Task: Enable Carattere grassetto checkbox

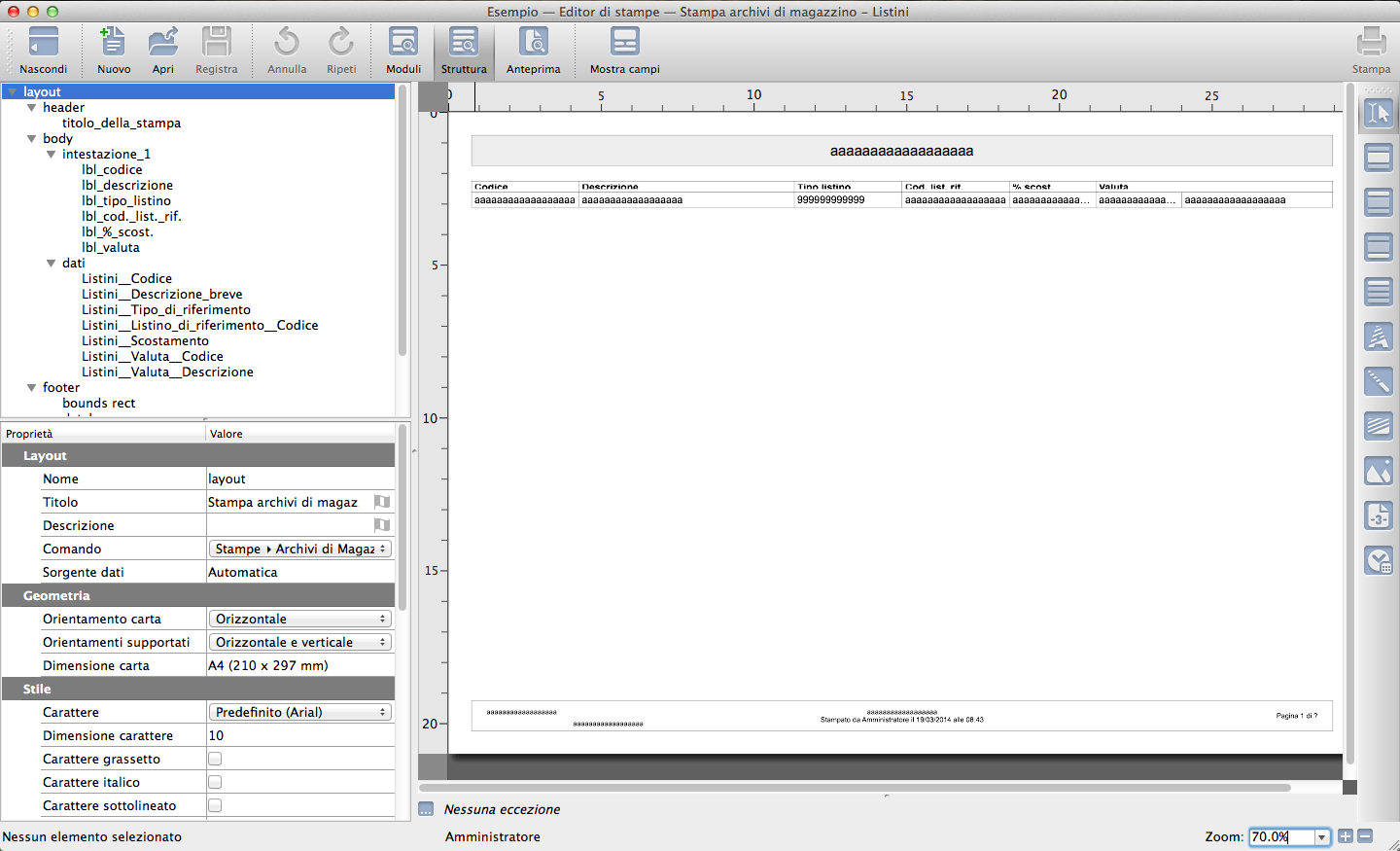Action: click(x=215, y=759)
